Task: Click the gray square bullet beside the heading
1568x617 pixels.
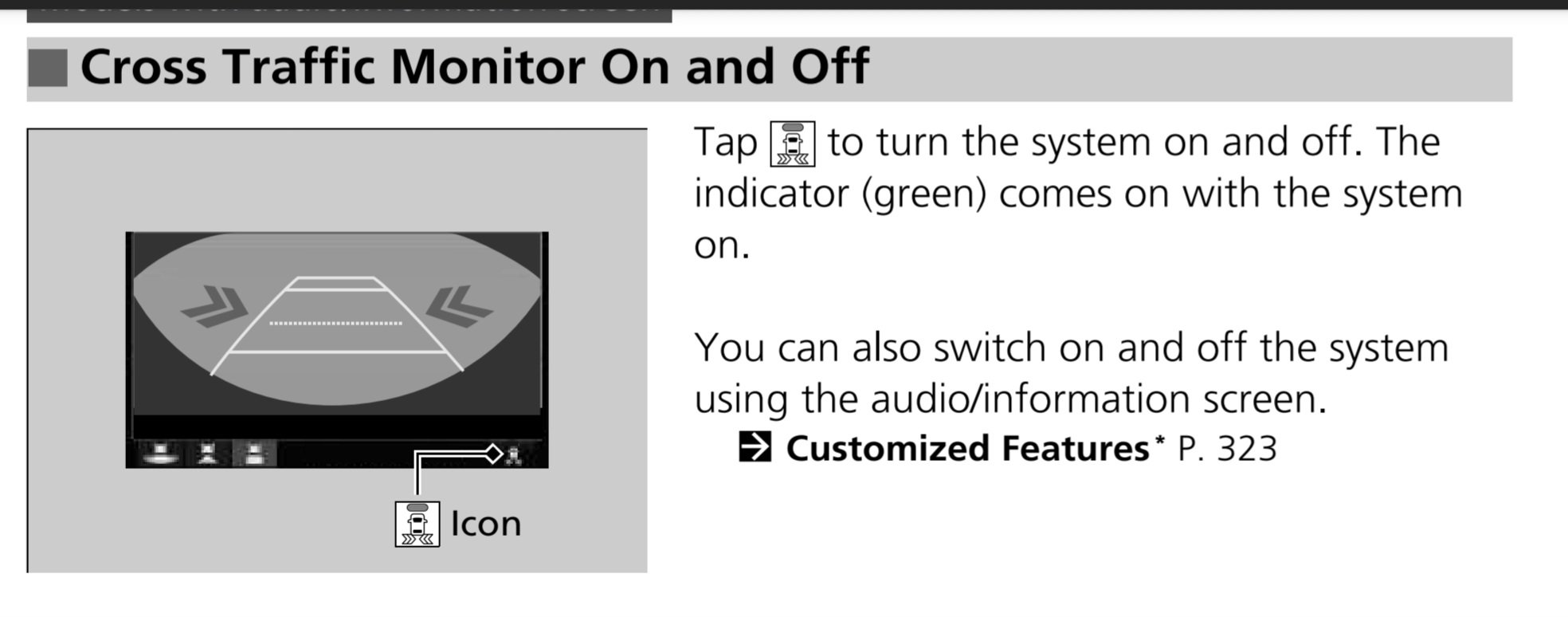Action: [x=48, y=68]
